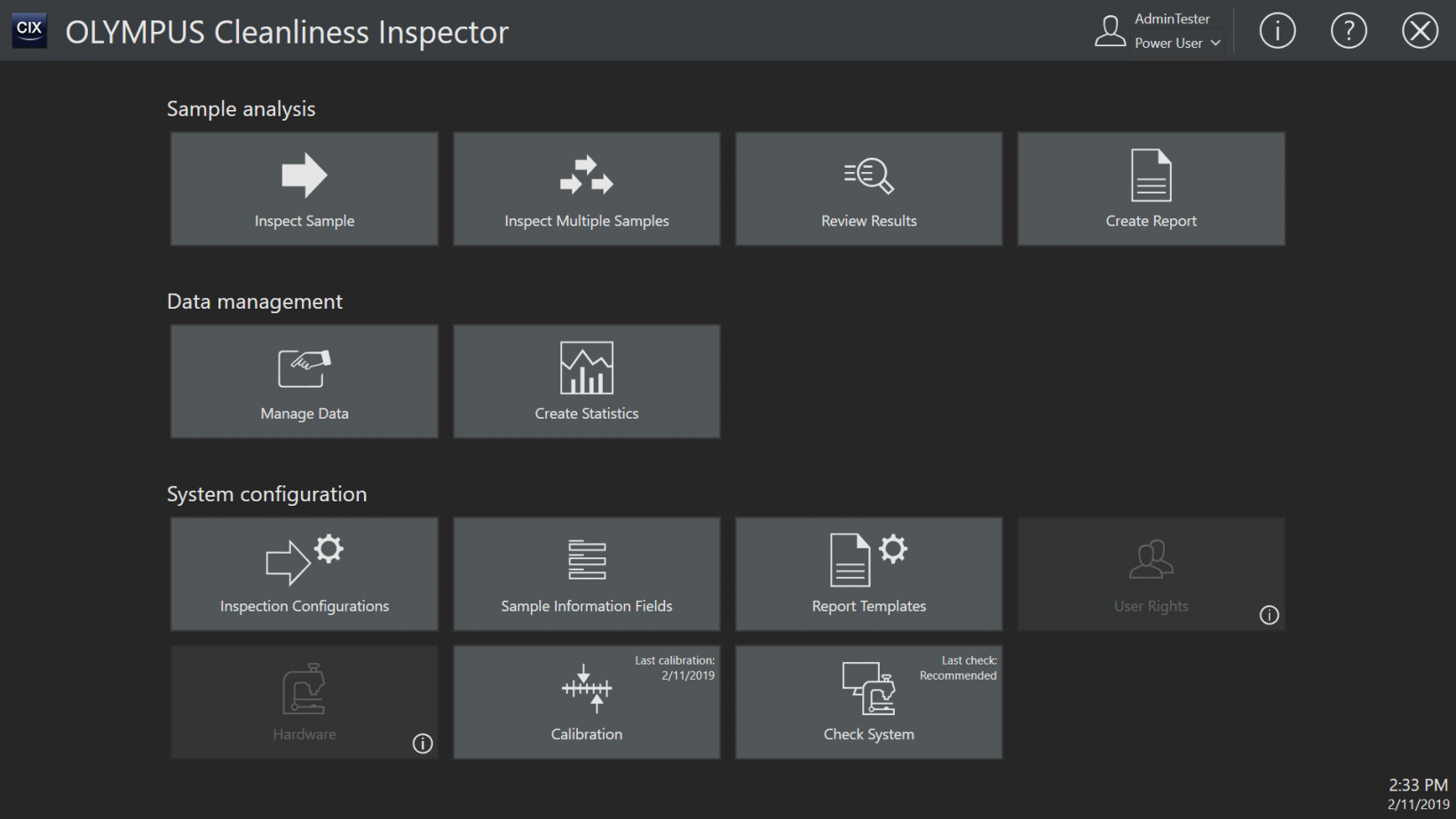Viewport: 1456px width, 819px height.
Task: Open Review Results magnifier tile
Action: point(868,189)
